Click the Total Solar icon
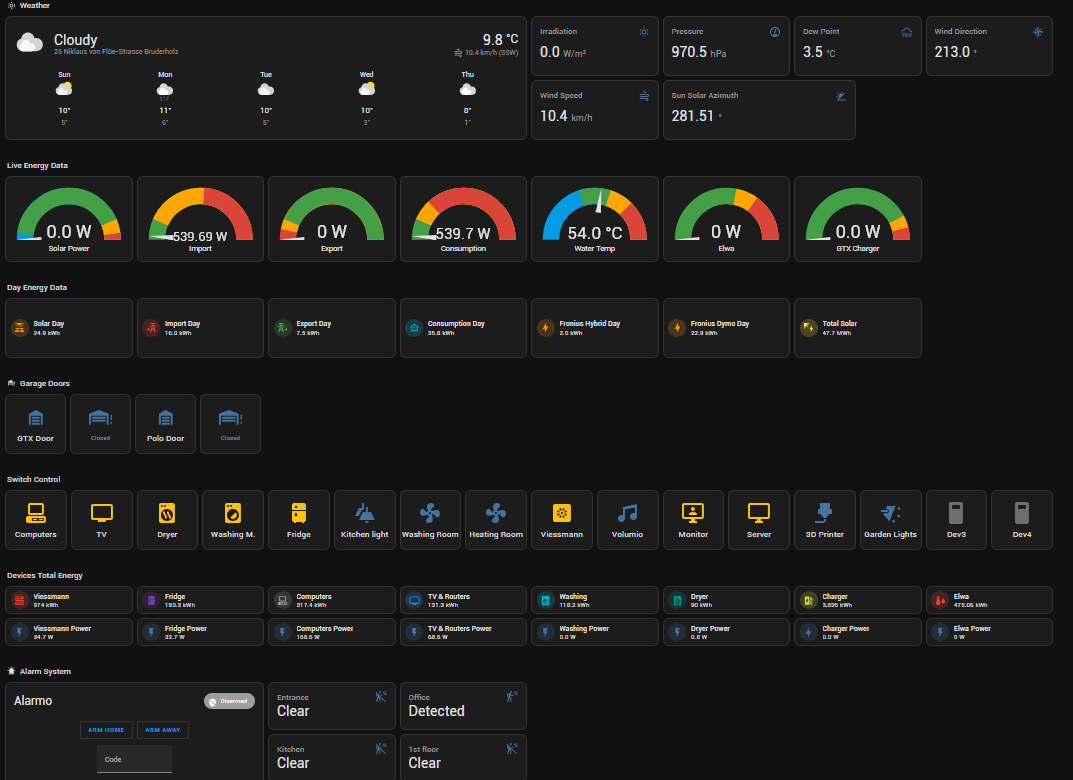Image resolution: width=1073 pixels, height=780 pixels. click(x=809, y=328)
